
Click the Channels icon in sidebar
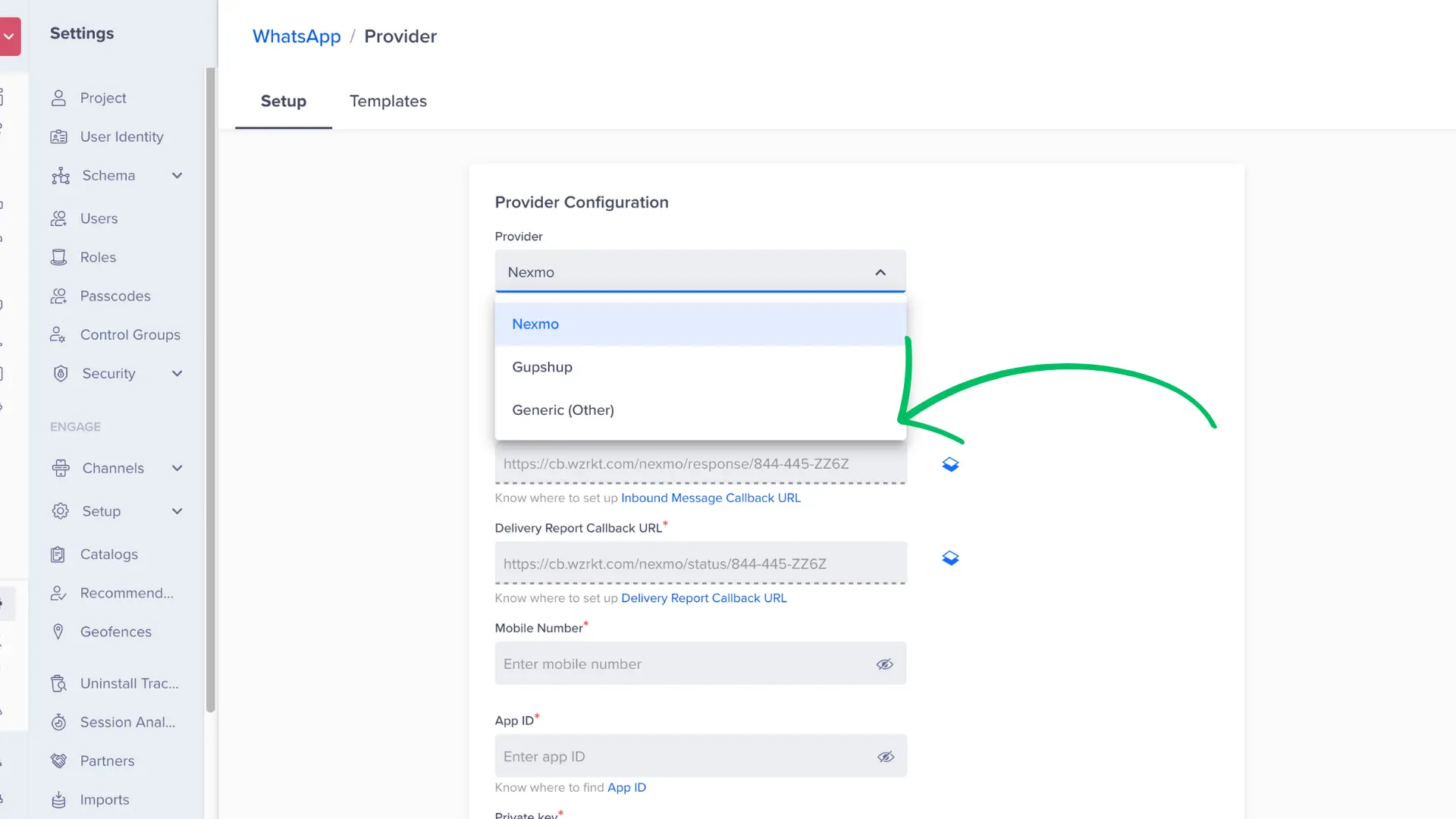tap(61, 468)
